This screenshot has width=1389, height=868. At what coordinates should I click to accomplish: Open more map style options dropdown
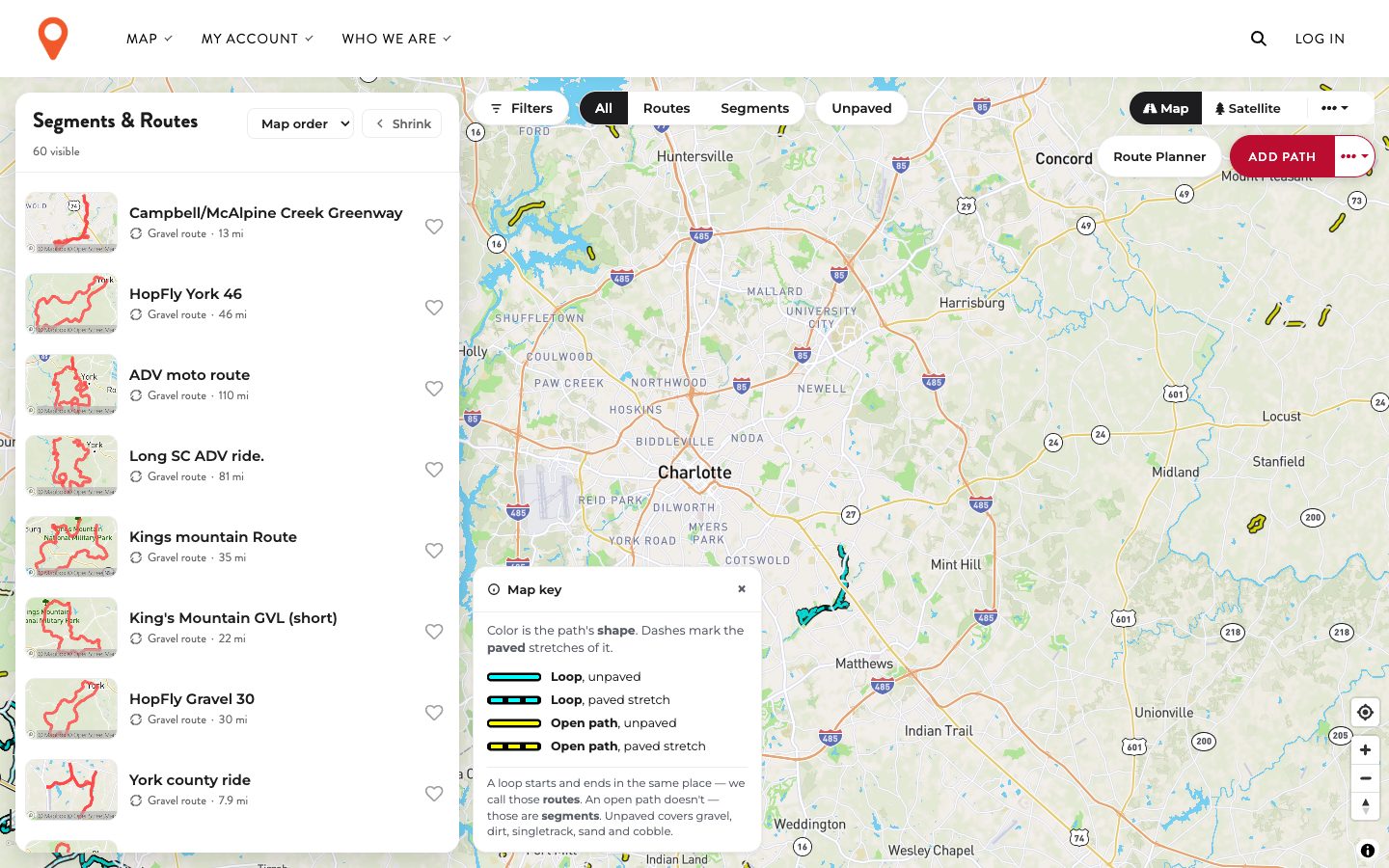(x=1335, y=108)
